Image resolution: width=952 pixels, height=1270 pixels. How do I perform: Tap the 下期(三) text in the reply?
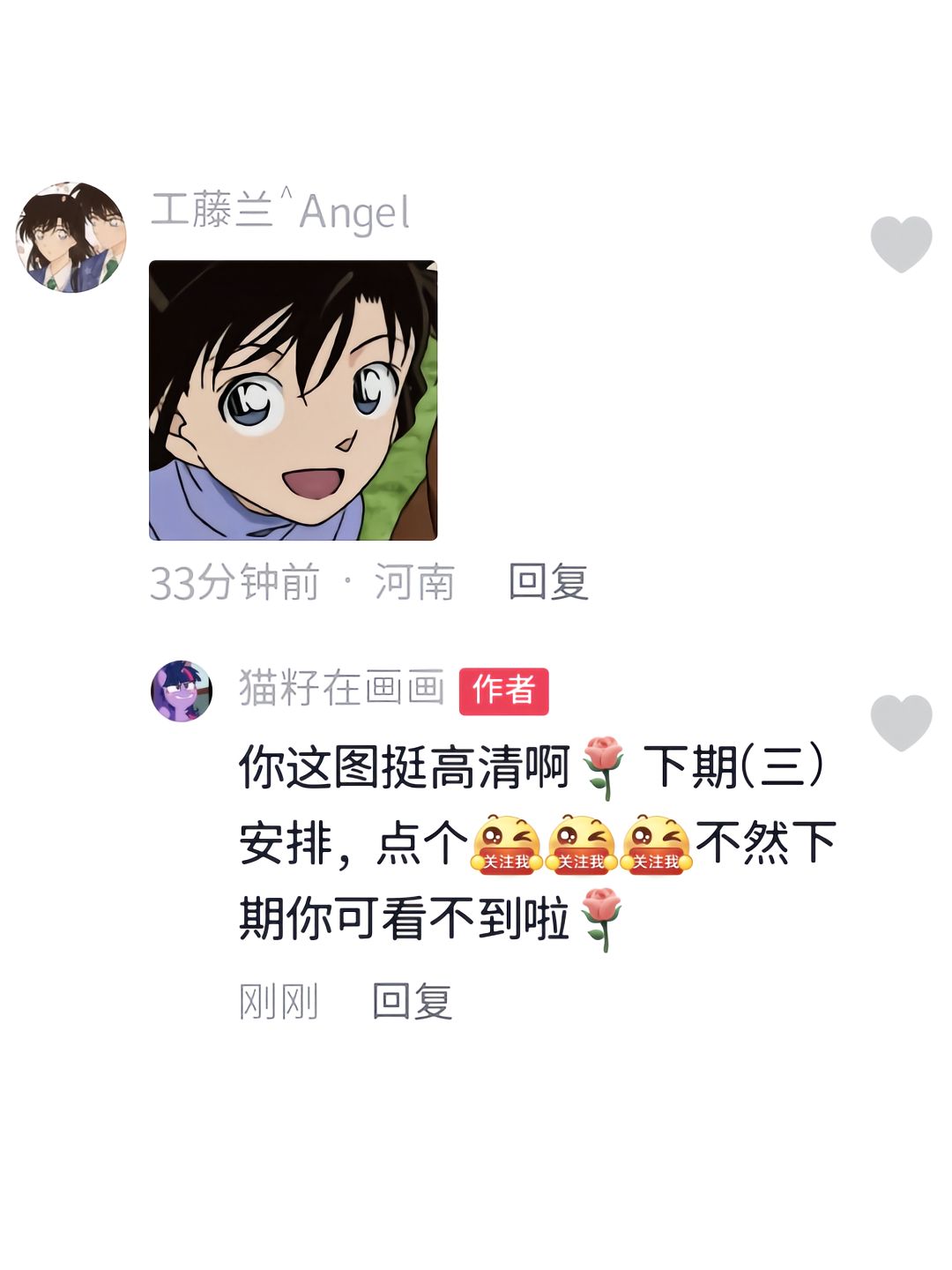[735, 766]
